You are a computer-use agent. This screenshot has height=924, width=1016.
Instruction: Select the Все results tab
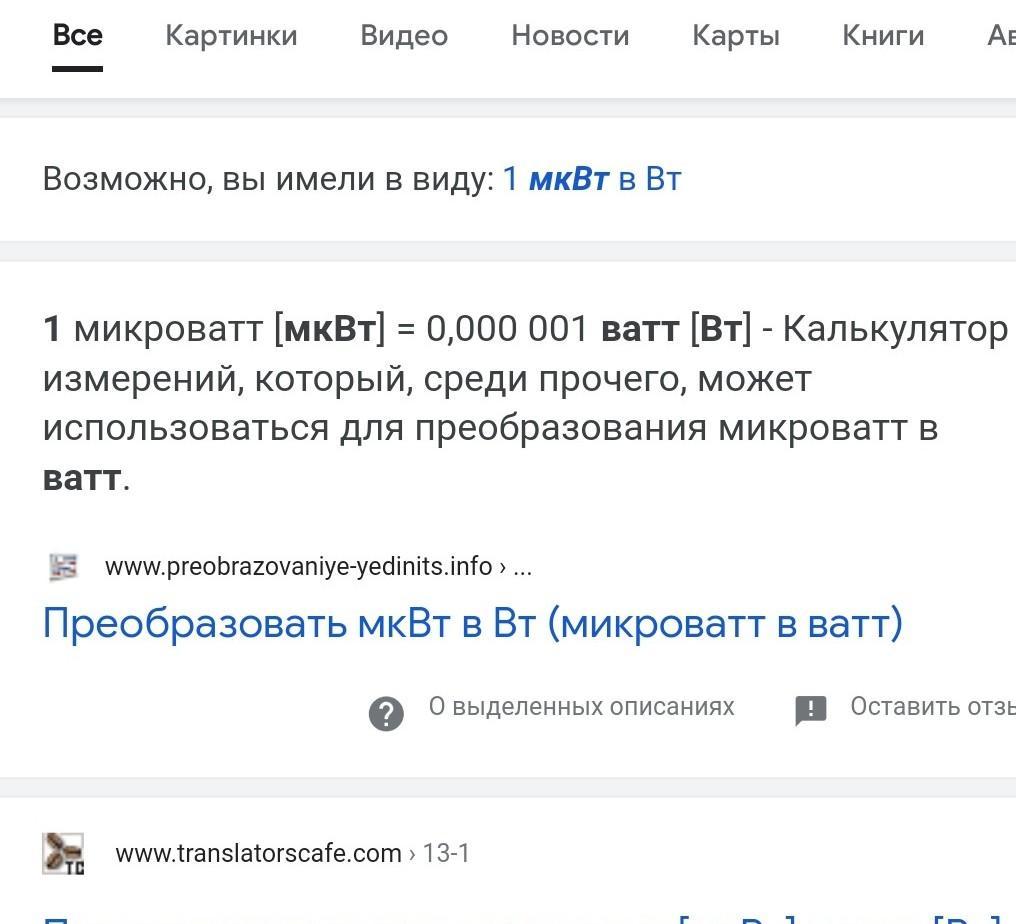(x=77, y=36)
